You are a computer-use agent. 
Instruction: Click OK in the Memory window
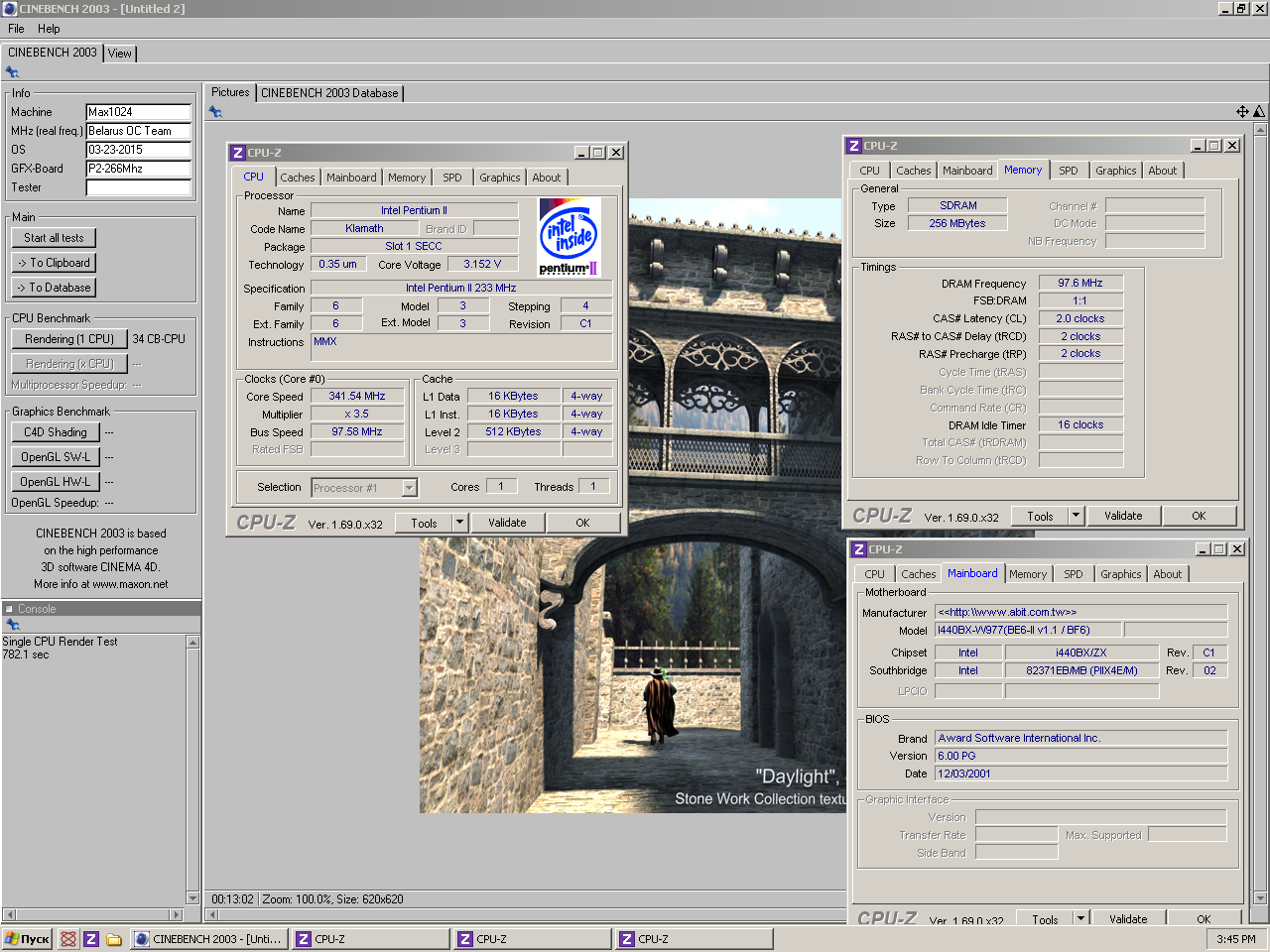click(x=1199, y=516)
